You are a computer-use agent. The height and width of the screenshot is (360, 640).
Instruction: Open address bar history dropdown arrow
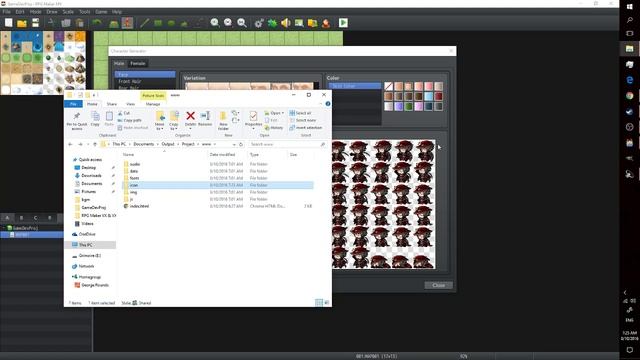[234, 144]
